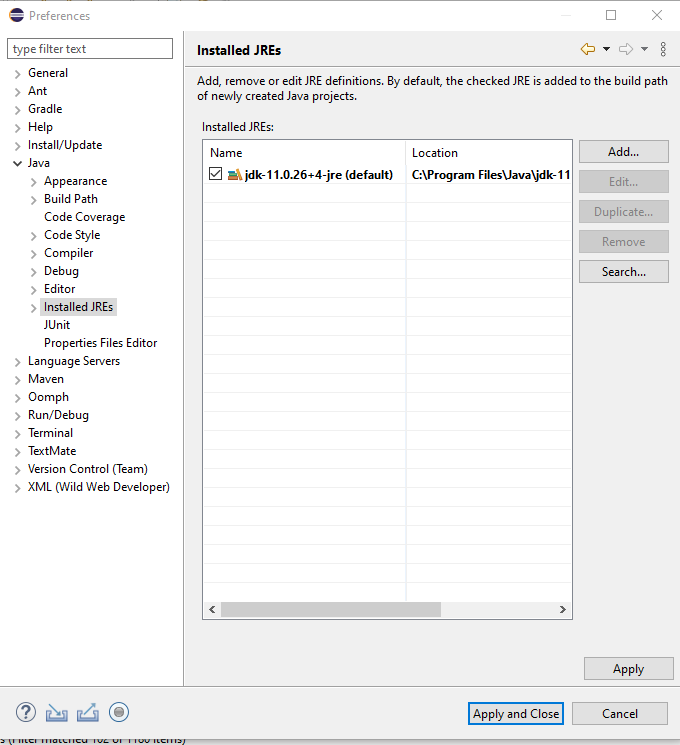Click the Eclipse logo in title bar

pos(16,15)
